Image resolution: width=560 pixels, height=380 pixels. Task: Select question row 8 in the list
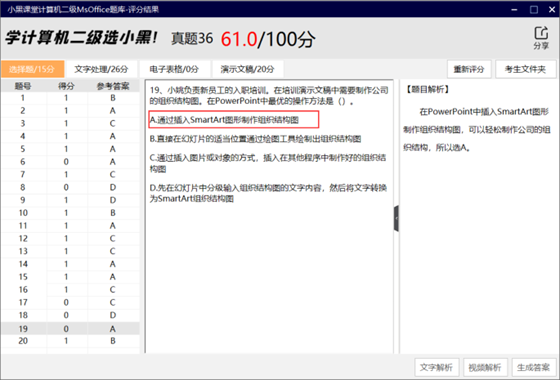coord(70,188)
